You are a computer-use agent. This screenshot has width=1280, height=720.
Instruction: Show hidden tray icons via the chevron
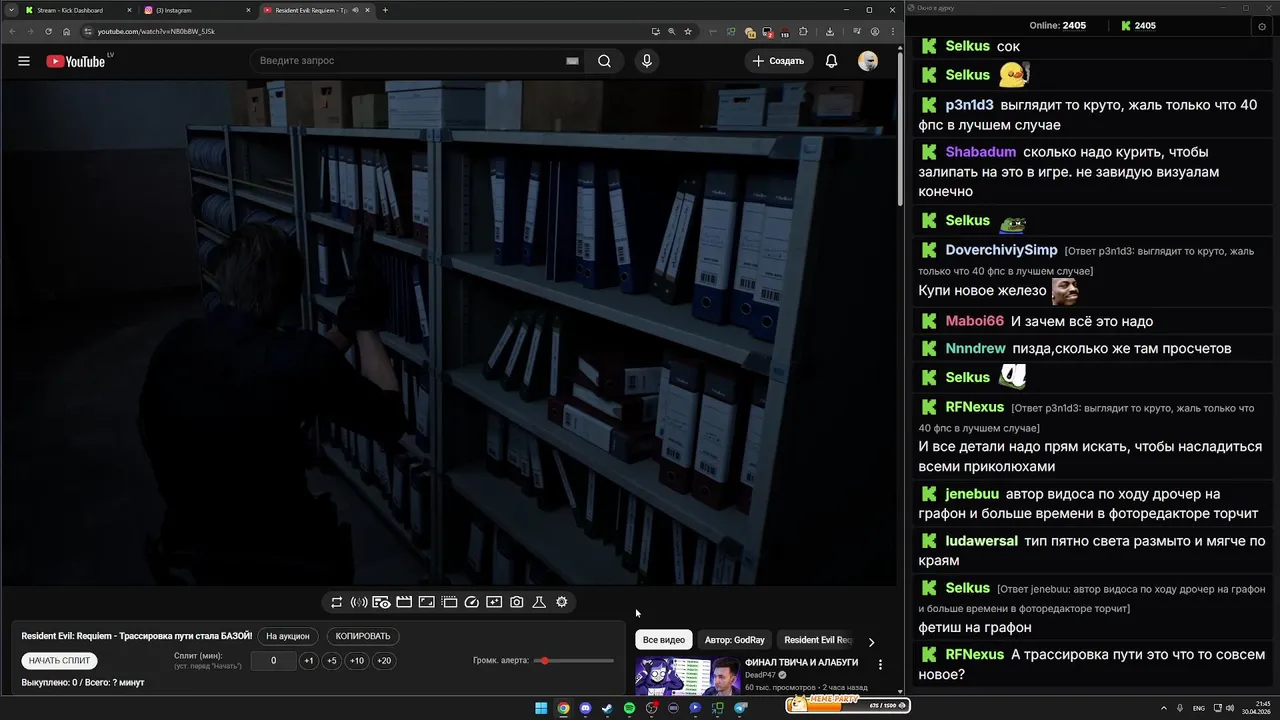[x=1164, y=708]
